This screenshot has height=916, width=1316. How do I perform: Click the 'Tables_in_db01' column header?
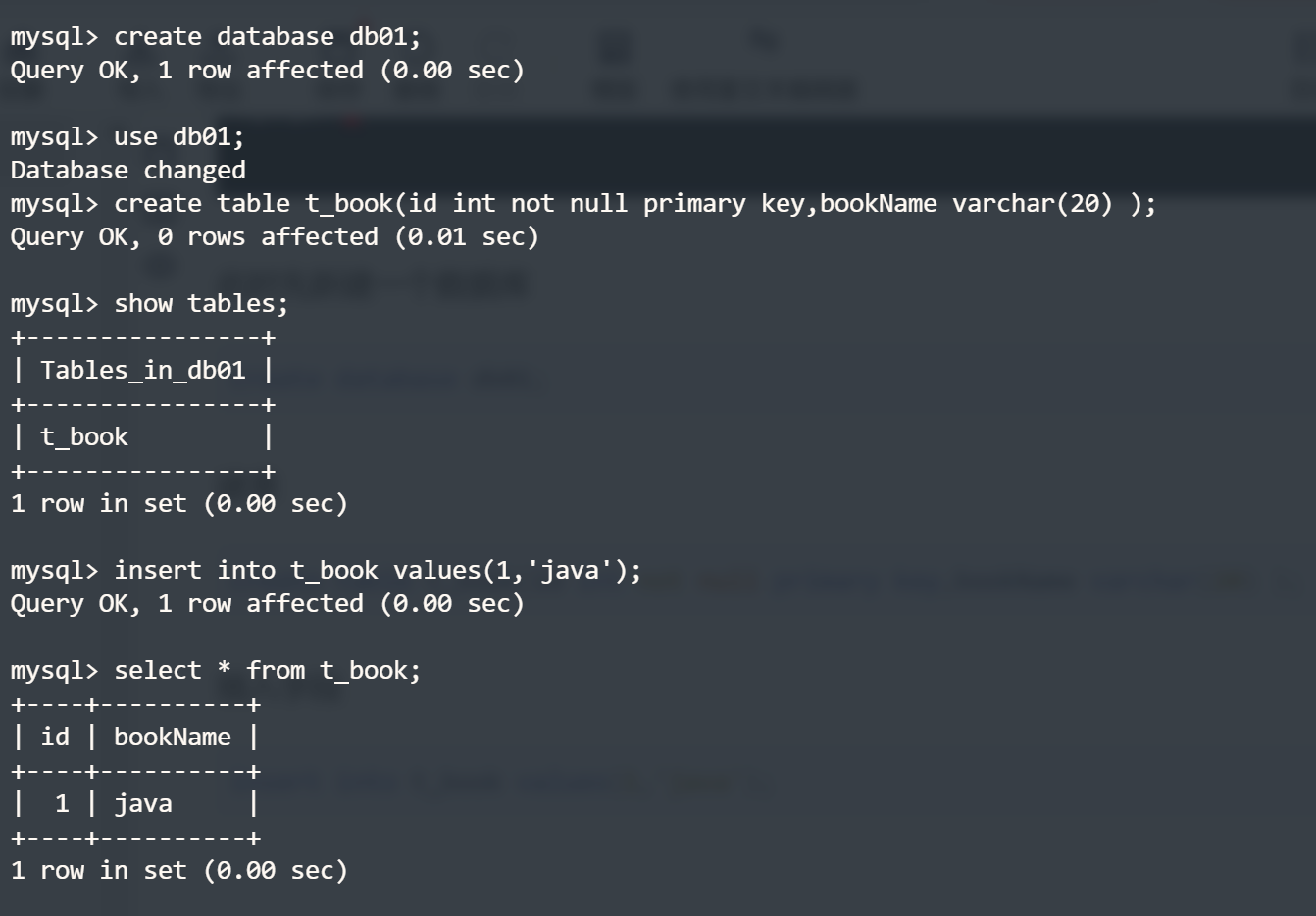142,371
